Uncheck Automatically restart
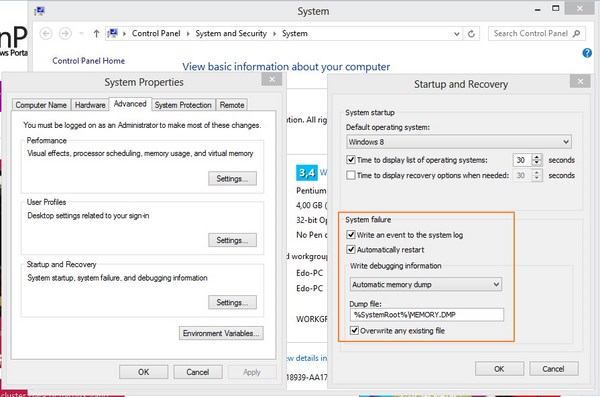Screen dimensions: 600x397 (351, 250)
